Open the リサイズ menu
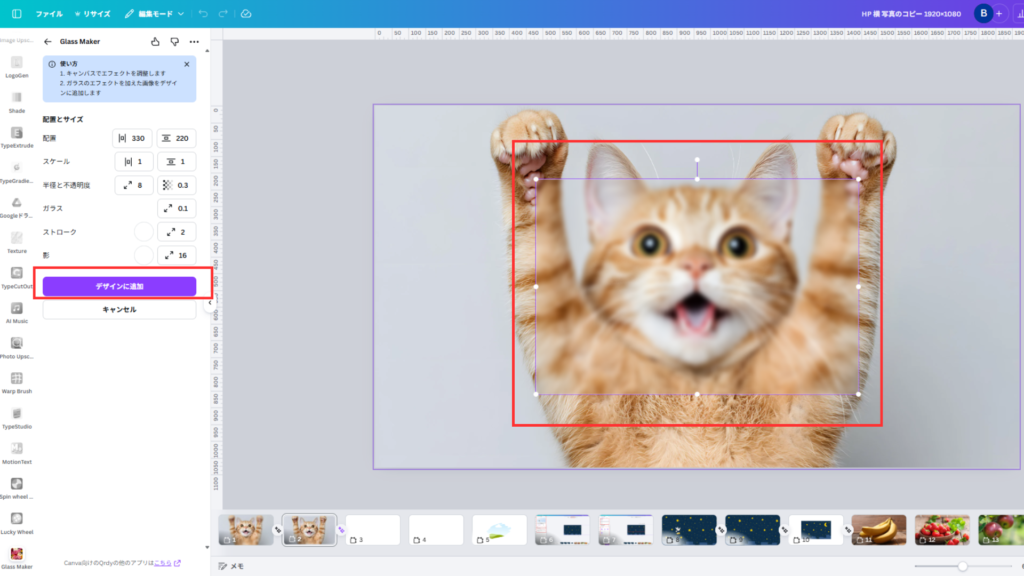 pos(93,14)
